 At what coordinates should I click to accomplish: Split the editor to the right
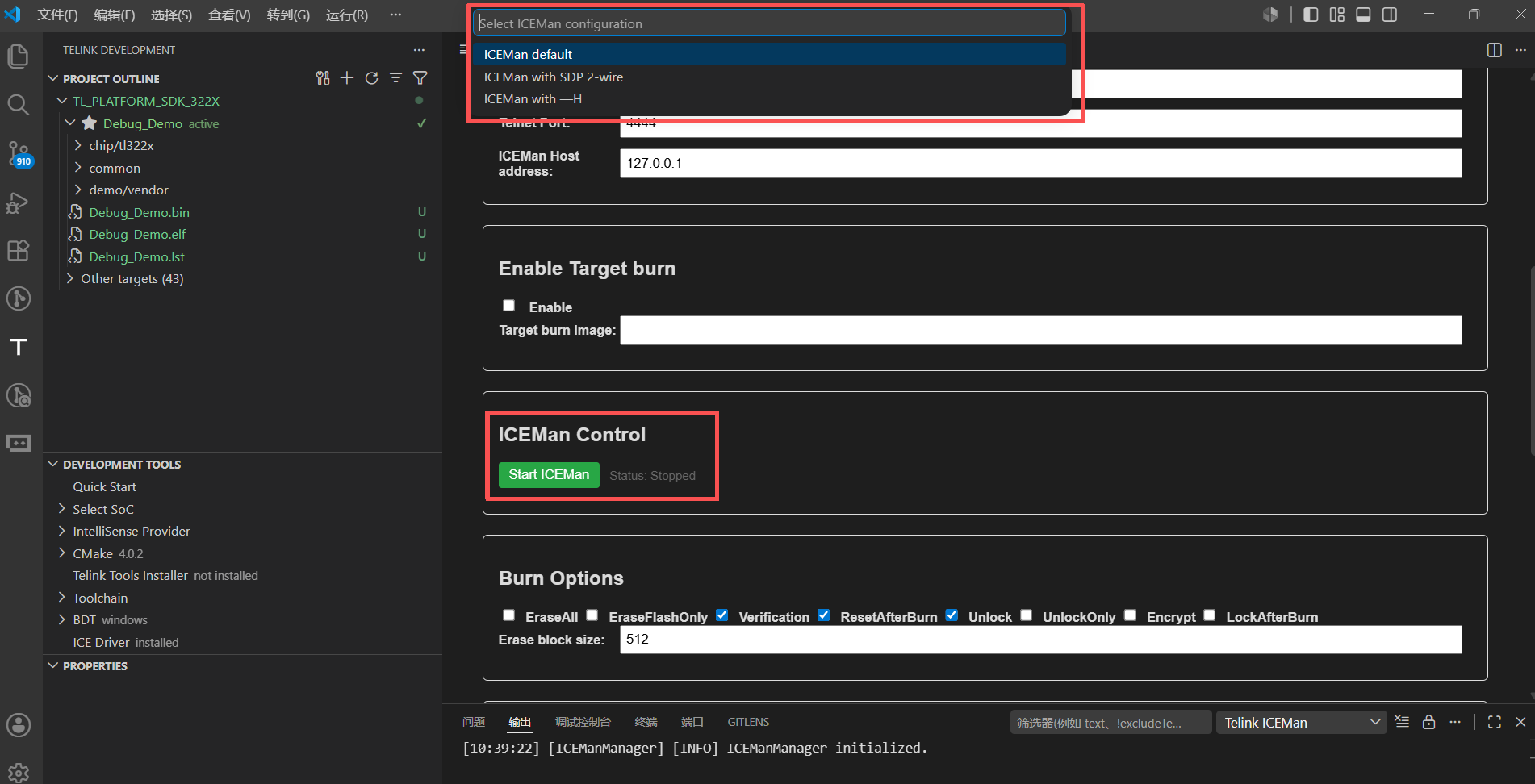coord(1495,50)
